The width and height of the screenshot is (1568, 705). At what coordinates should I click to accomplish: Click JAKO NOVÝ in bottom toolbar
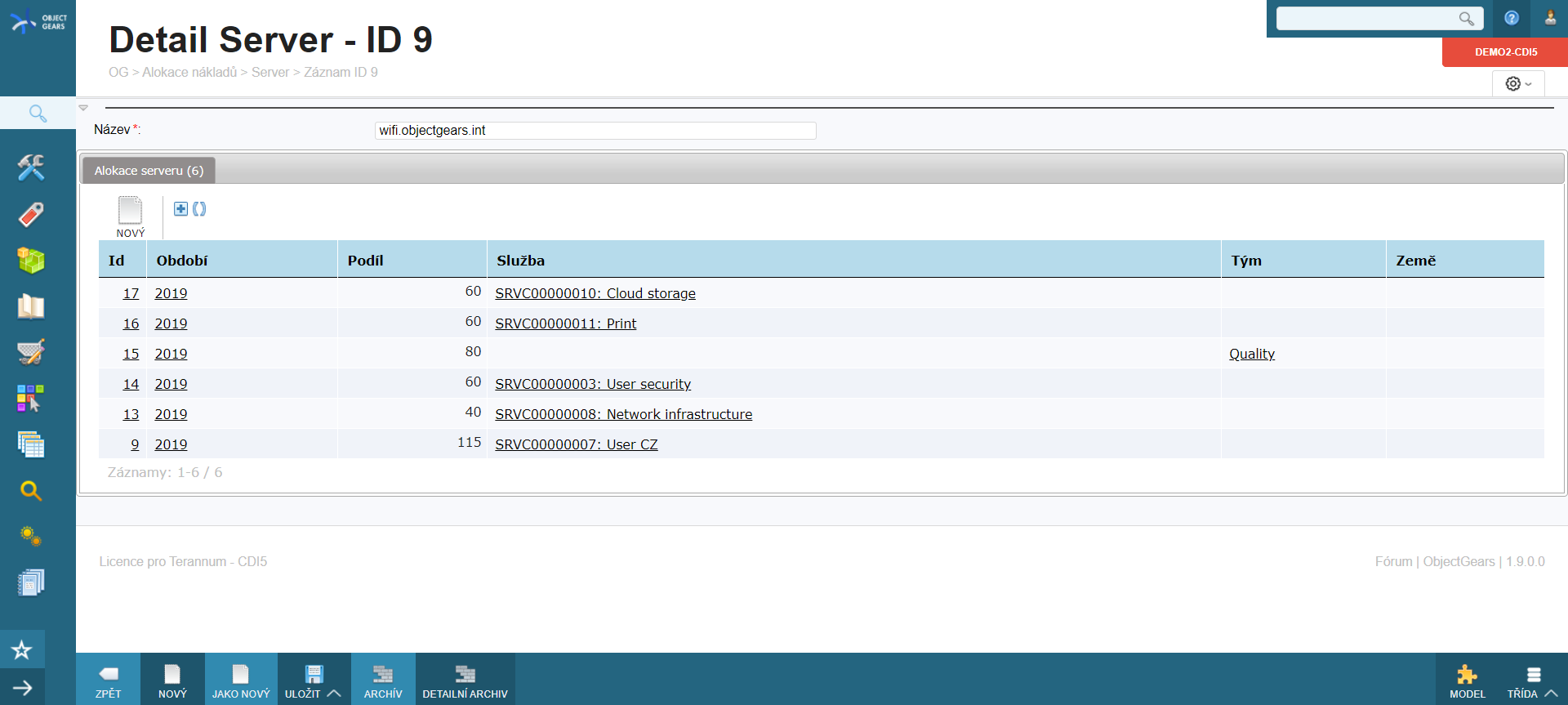coord(241,680)
